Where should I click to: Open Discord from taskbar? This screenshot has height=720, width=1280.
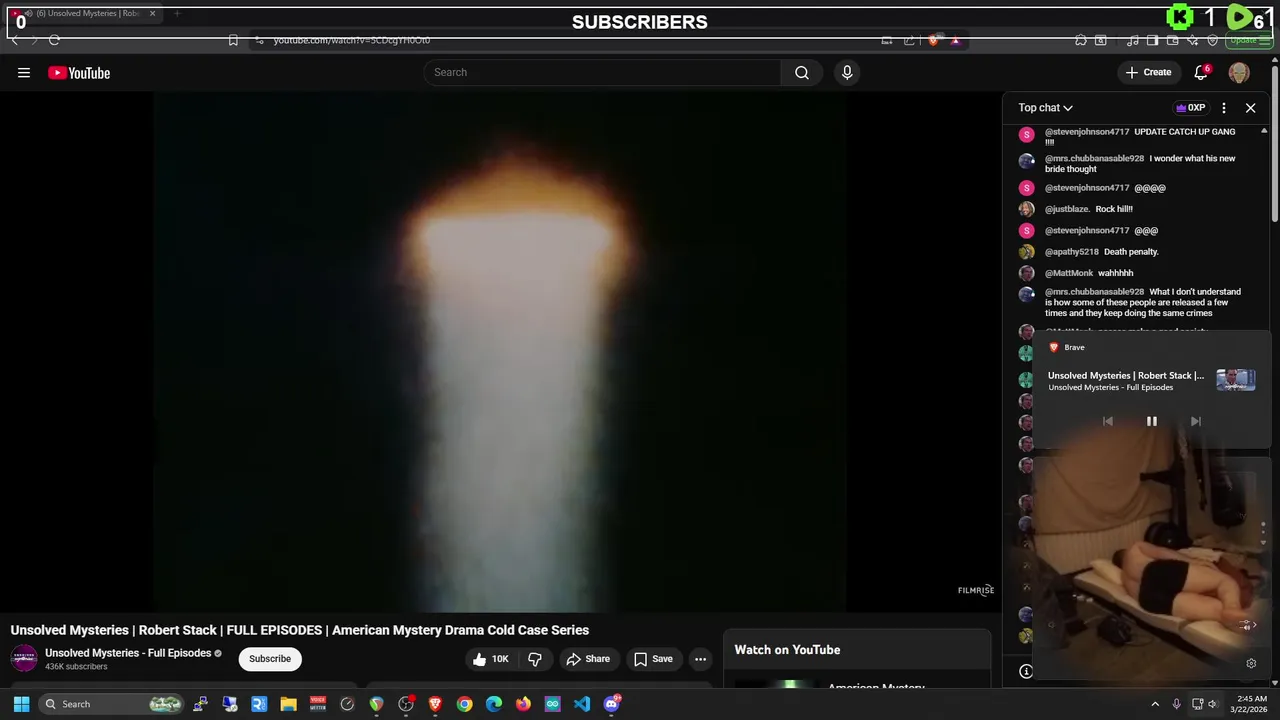click(612, 704)
